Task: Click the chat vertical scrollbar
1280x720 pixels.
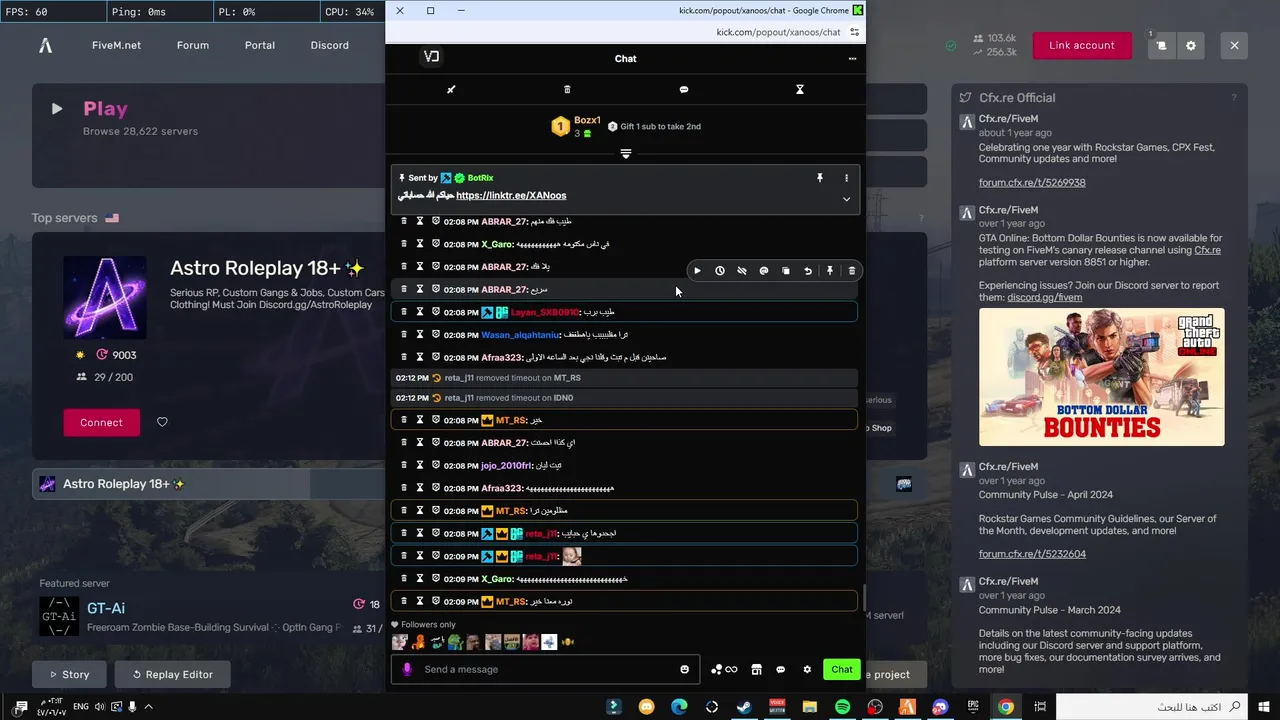Action: coord(864,596)
